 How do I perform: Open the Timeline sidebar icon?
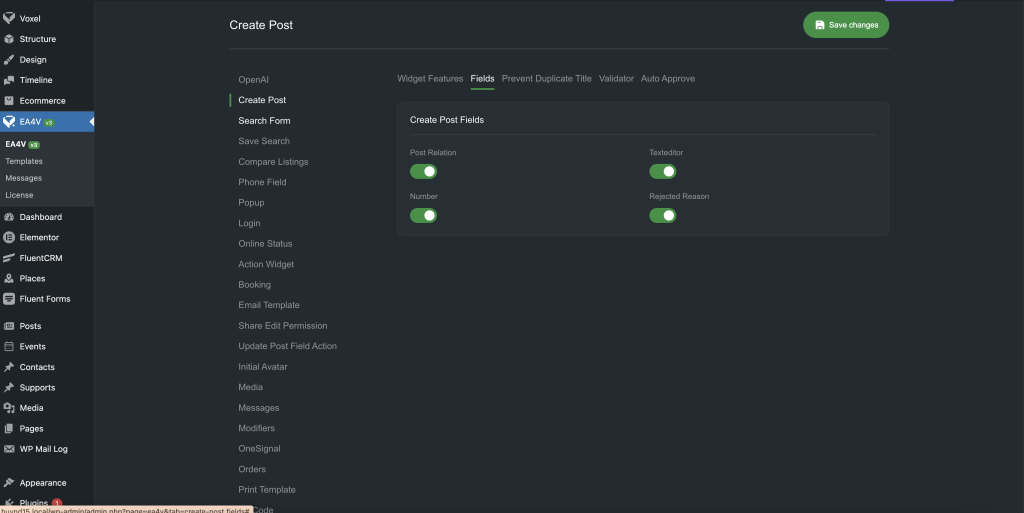point(10,80)
